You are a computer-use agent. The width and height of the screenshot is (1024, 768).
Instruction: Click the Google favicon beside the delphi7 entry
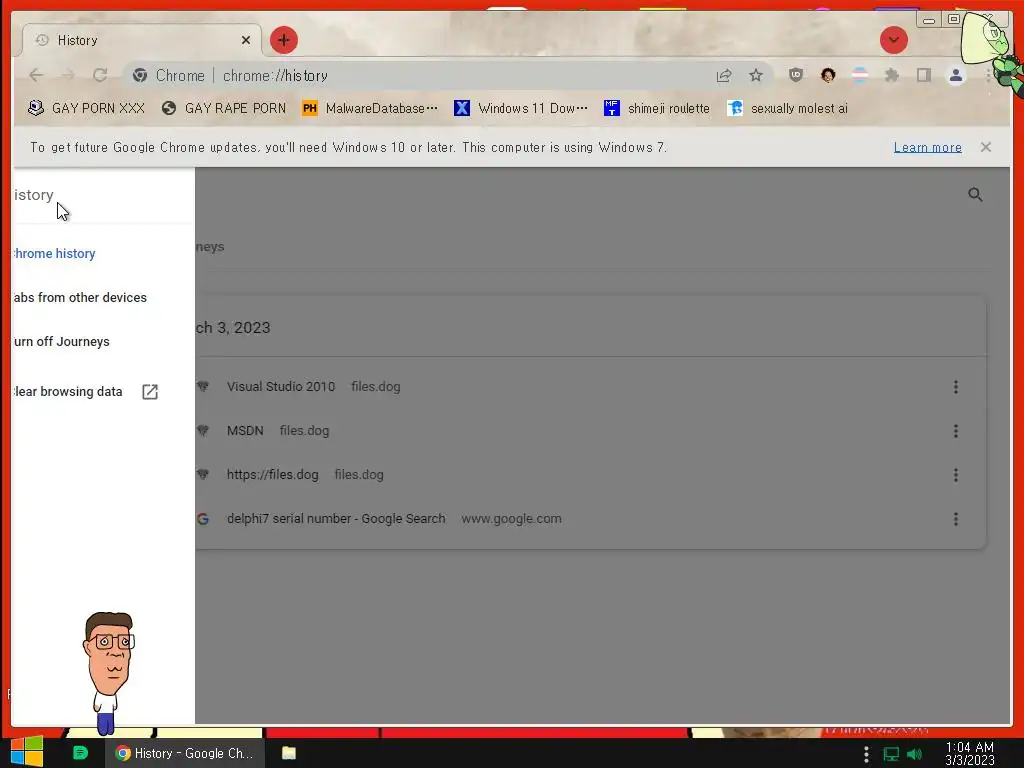pyautogui.click(x=202, y=519)
